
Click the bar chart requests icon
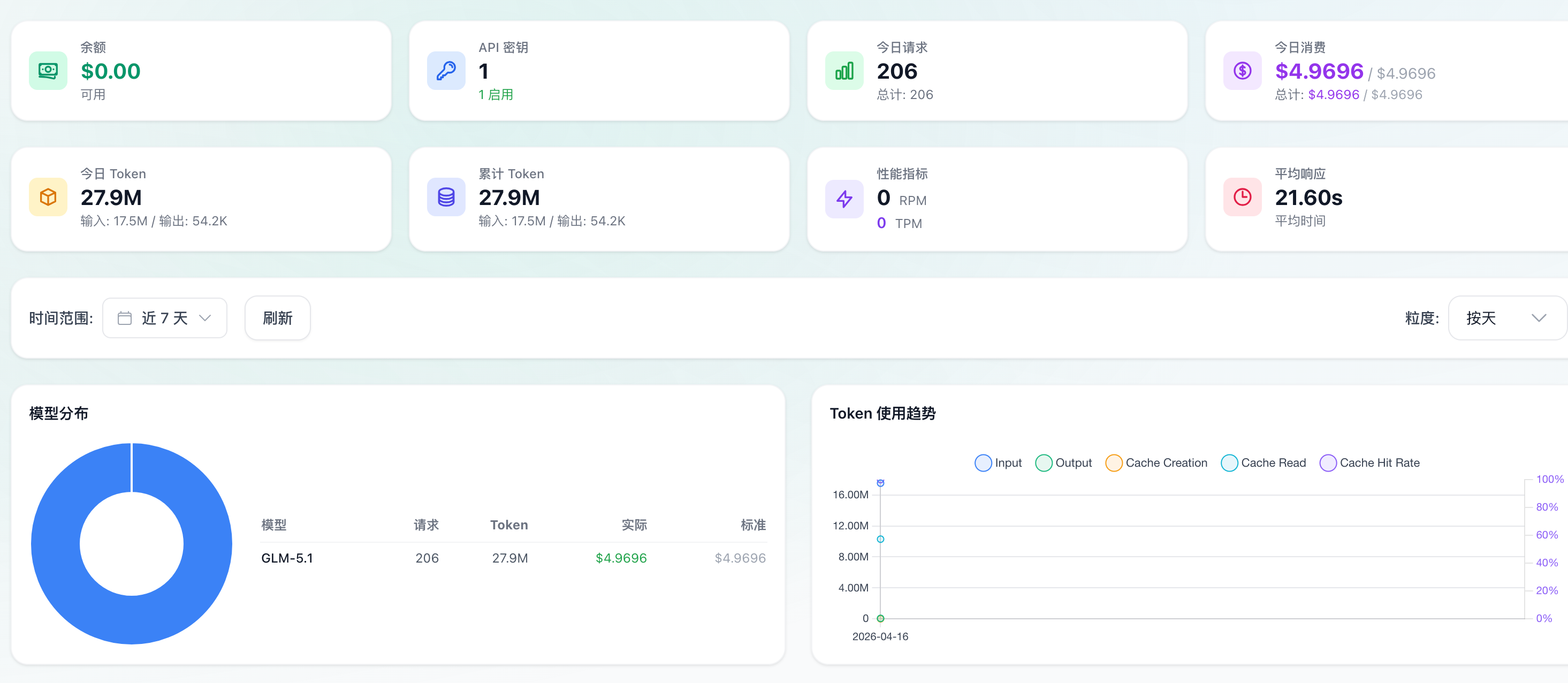click(844, 71)
